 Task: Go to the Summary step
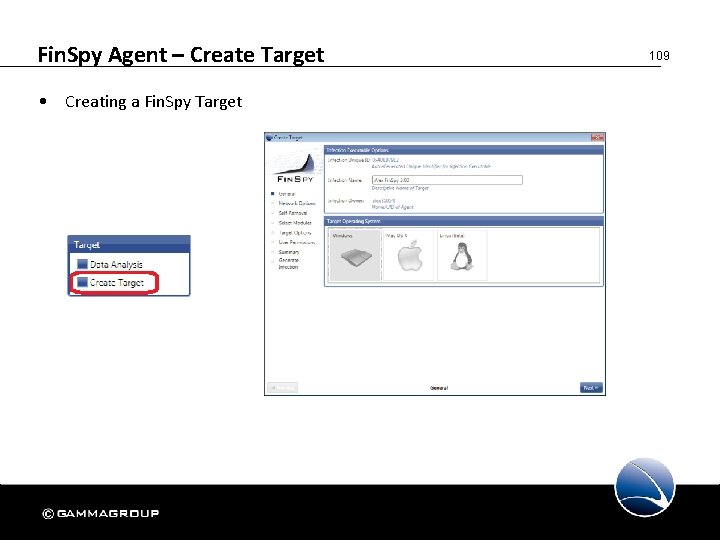pyautogui.click(x=288, y=252)
